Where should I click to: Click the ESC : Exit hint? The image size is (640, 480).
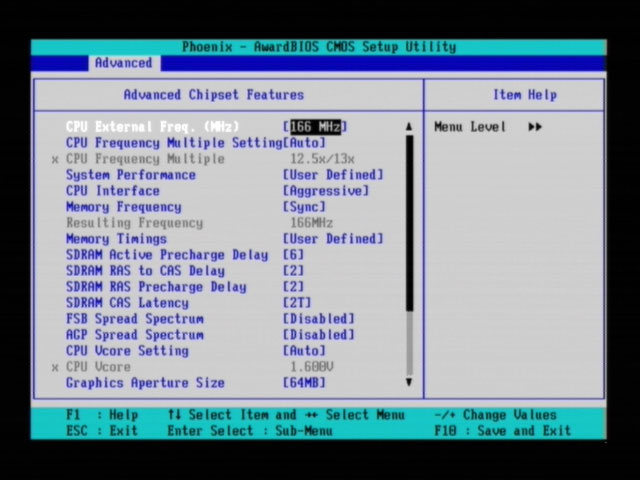(x=102, y=431)
